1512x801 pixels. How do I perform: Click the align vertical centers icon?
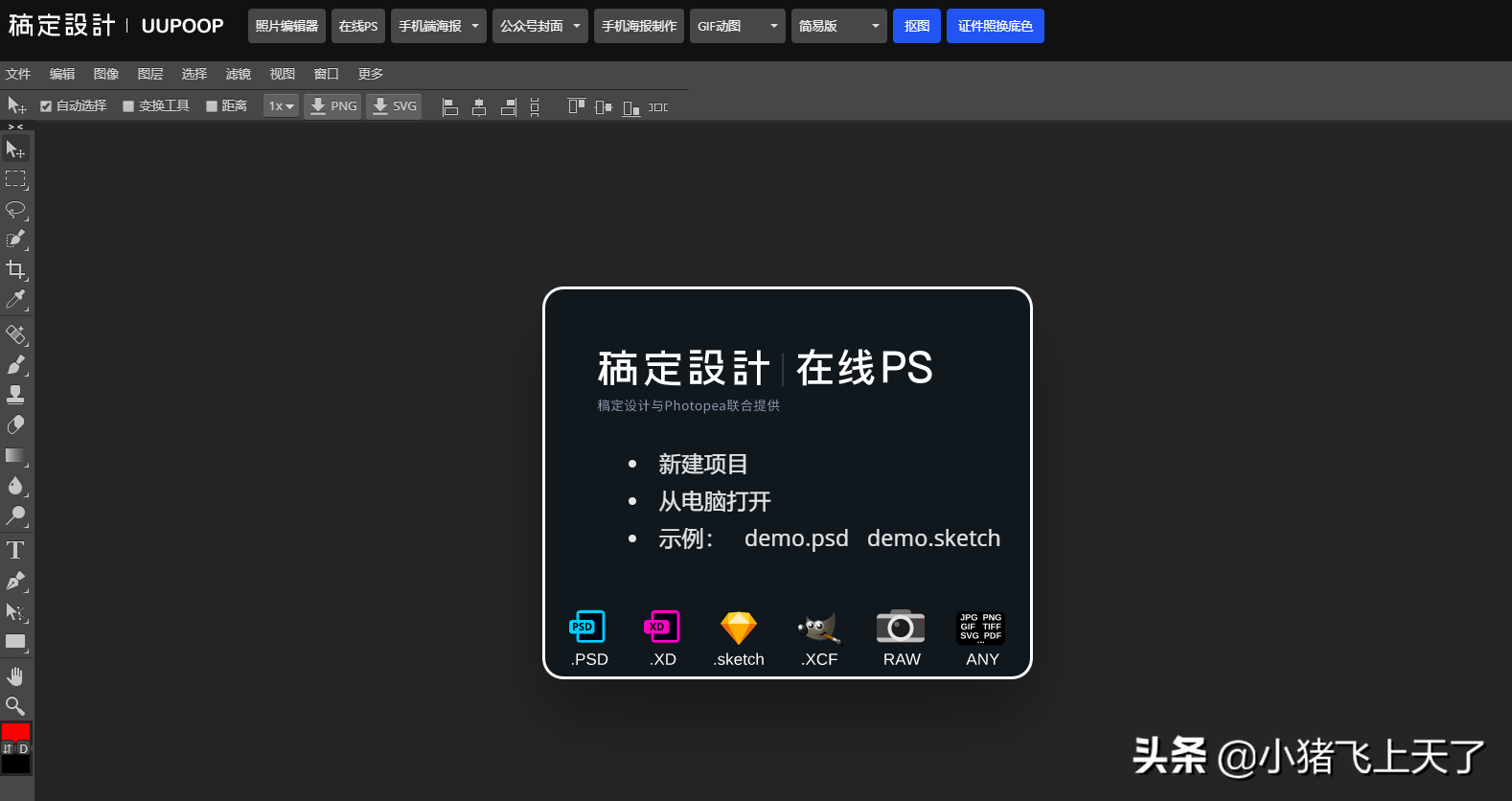pyautogui.click(x=604, y=107)
